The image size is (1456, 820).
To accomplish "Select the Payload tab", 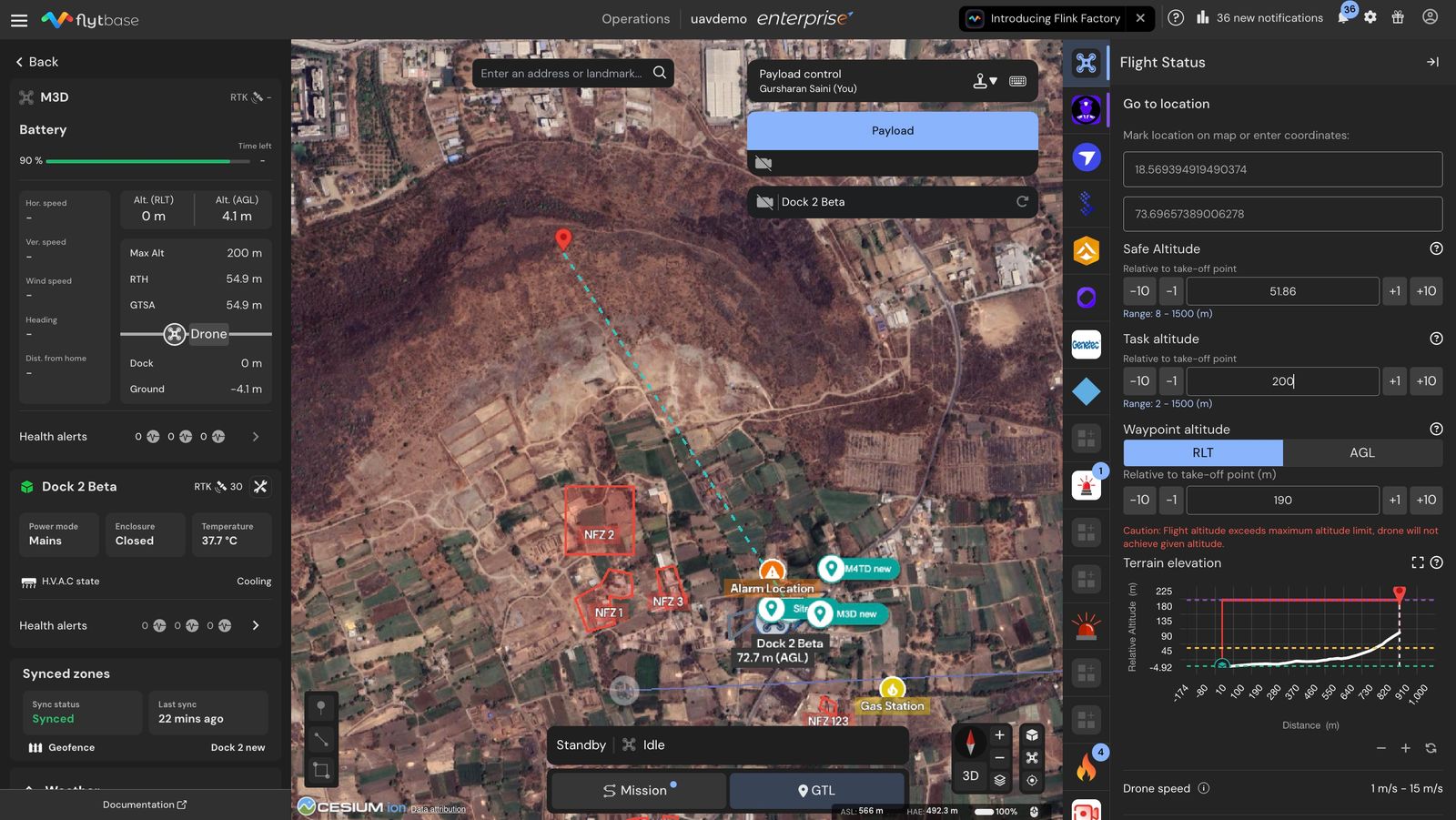I will click(x=893, y=130).
